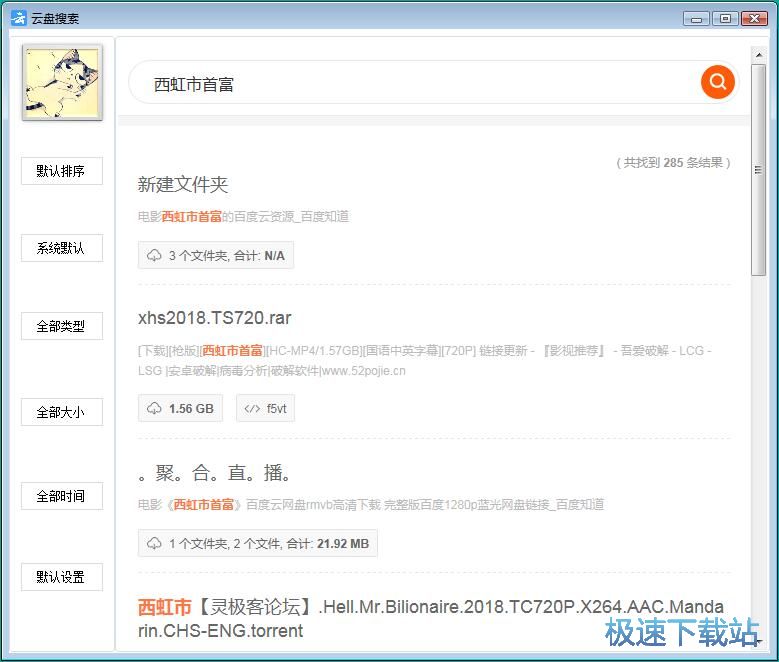This screenshot has width=779, height=662.
Task: Open the 新建文件夹 result title
Action: [183, 184]
